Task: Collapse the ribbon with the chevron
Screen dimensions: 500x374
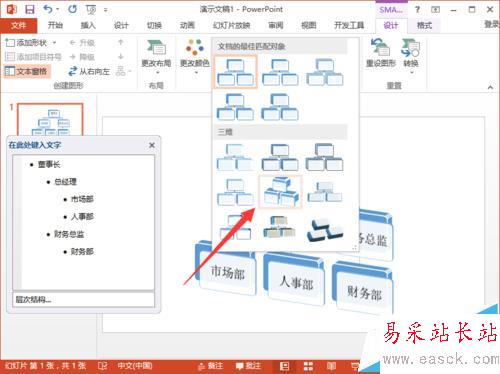Action: (490, 87)
